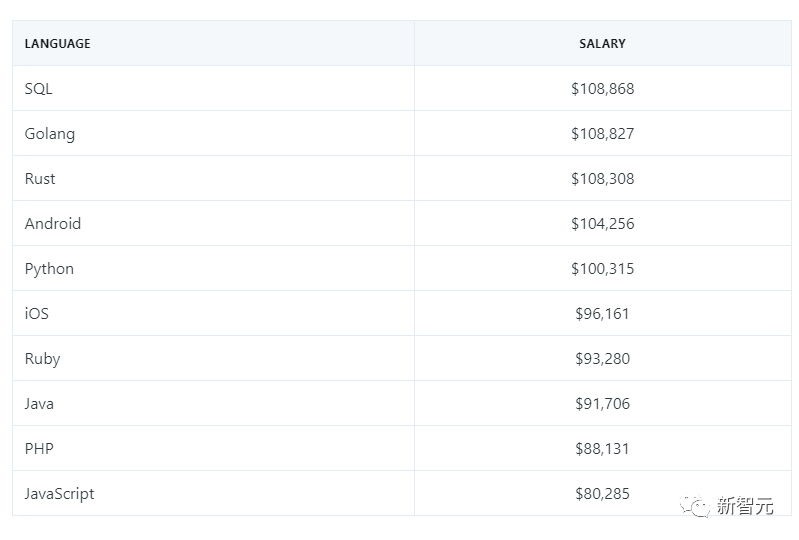Image resolution: width=799 pixels, height=540 pixels.
Task: Click the WeChat logo watermark icon
Action: pyautogui.click(x=696, y=506)
